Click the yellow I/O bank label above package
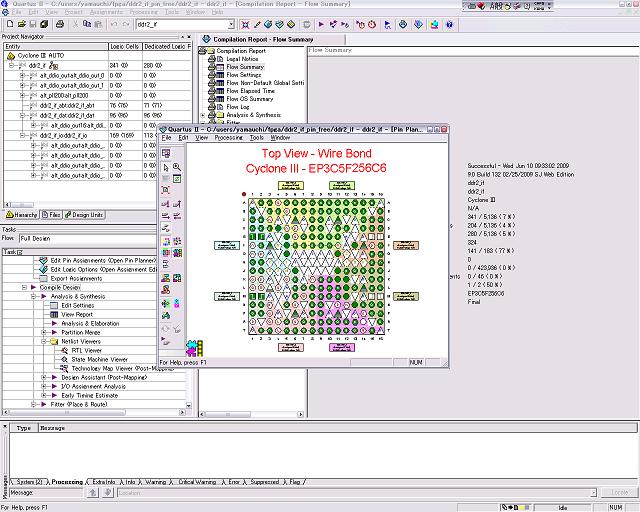Viewport: 640px width, 512px height. tap(291, 185)
